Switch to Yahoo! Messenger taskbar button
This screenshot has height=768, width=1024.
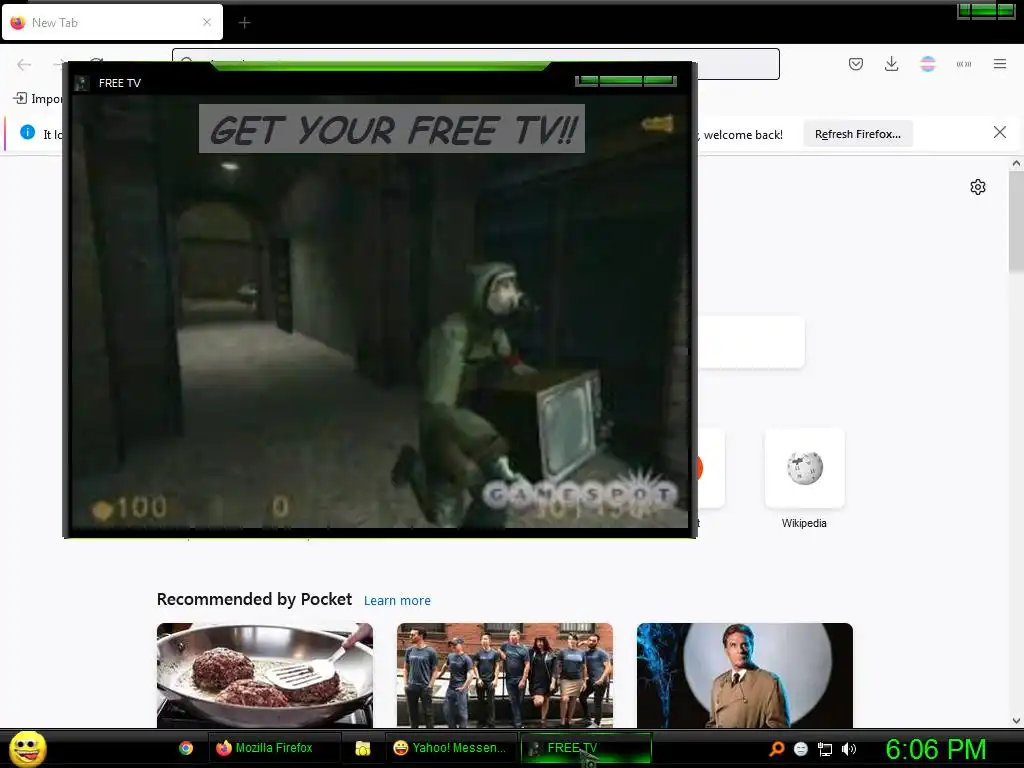pyautogui.click(x=451, y=748)
